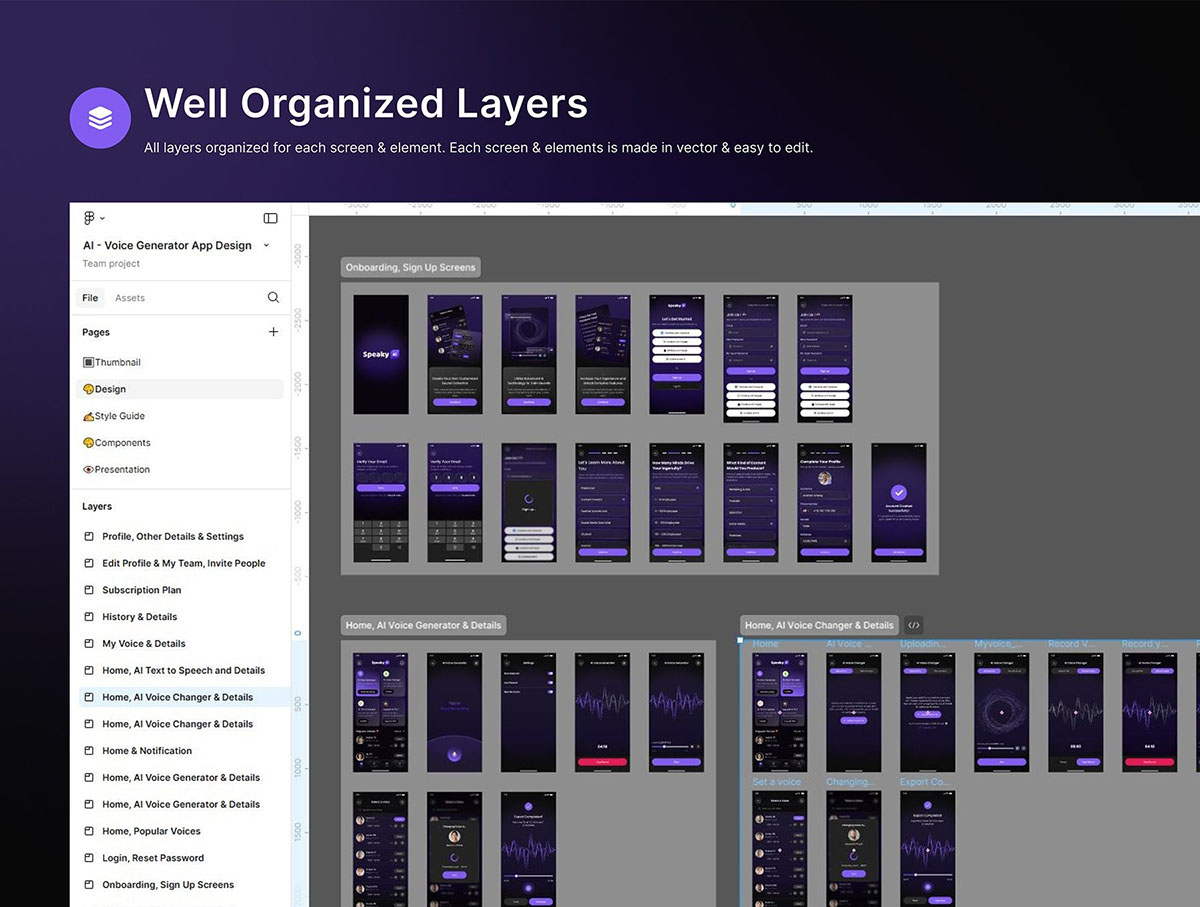Screen dimensions: 1200x907
Task: Click the purple stacked layers badge icon
Action: pyautogui.click(x=100, y=118)
